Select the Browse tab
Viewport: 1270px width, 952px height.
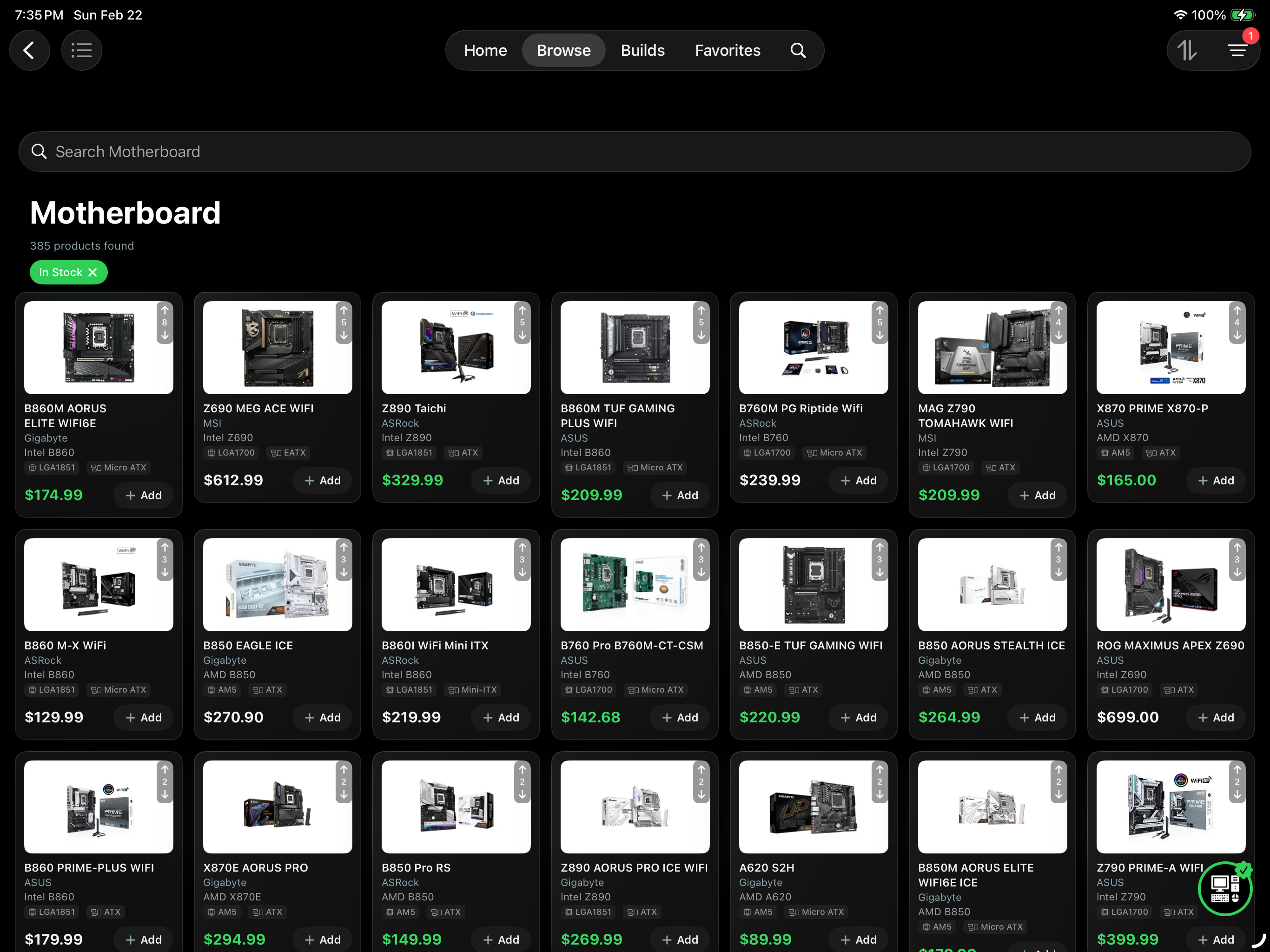pos(563,51)
